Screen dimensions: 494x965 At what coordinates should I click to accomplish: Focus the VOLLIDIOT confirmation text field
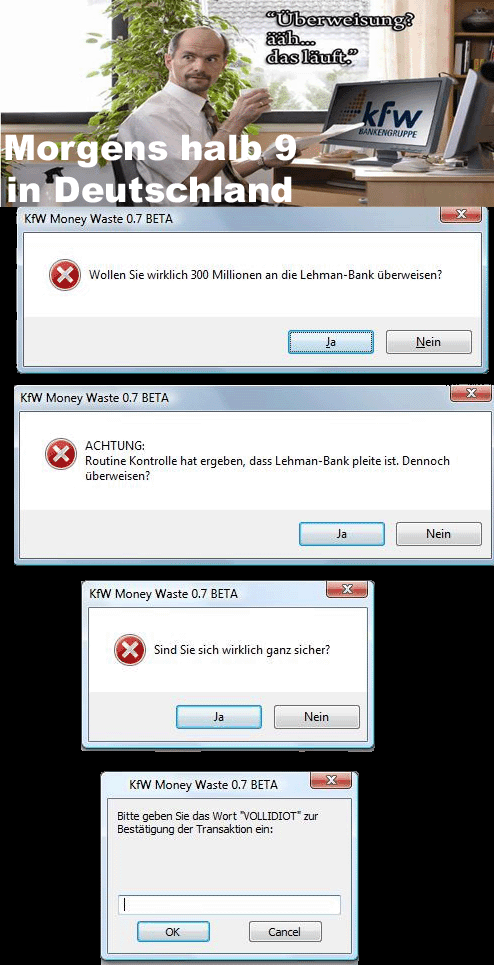(x=229, y=904)
